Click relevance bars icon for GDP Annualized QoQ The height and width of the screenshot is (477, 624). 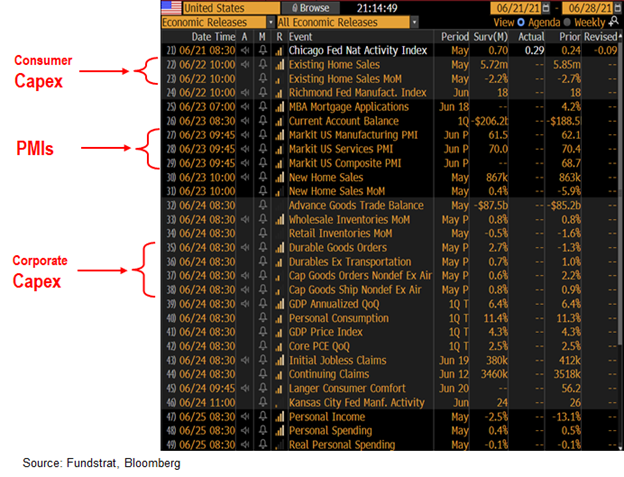click(277, 303)
